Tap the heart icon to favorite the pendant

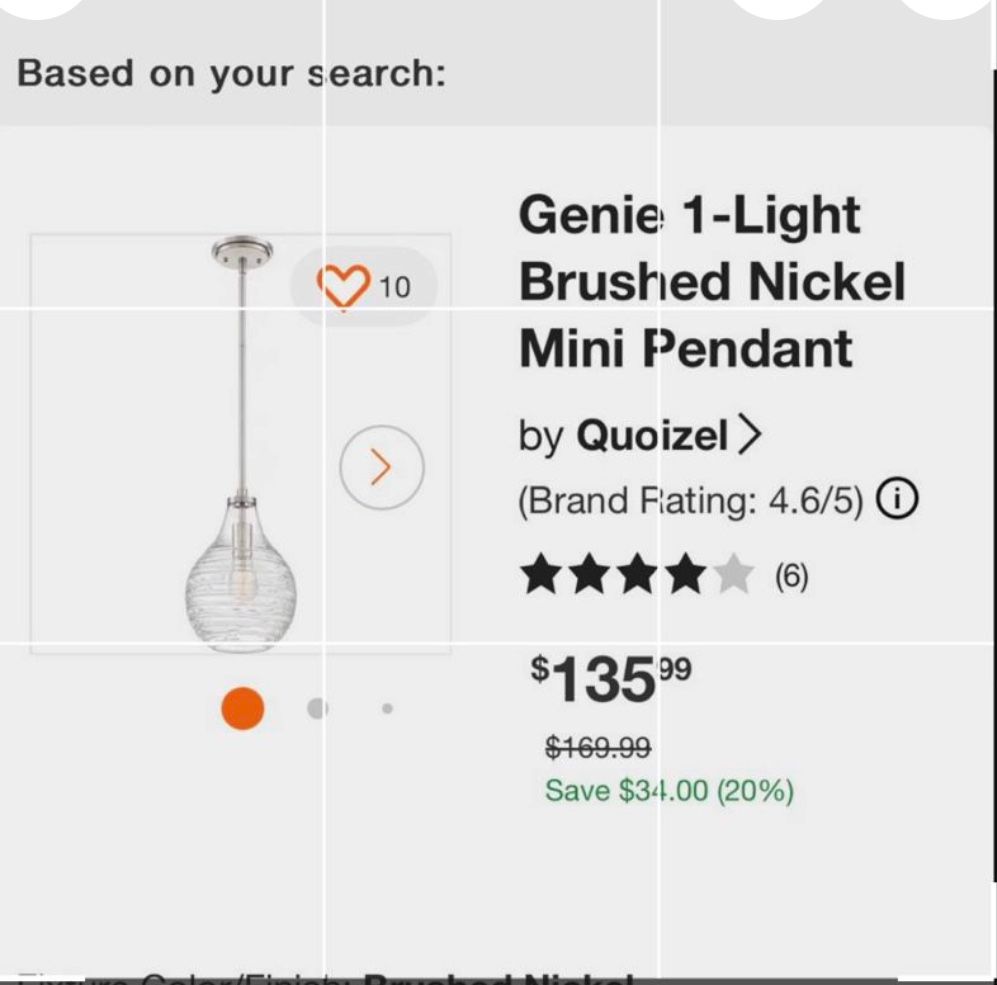(x=345, y=283)
